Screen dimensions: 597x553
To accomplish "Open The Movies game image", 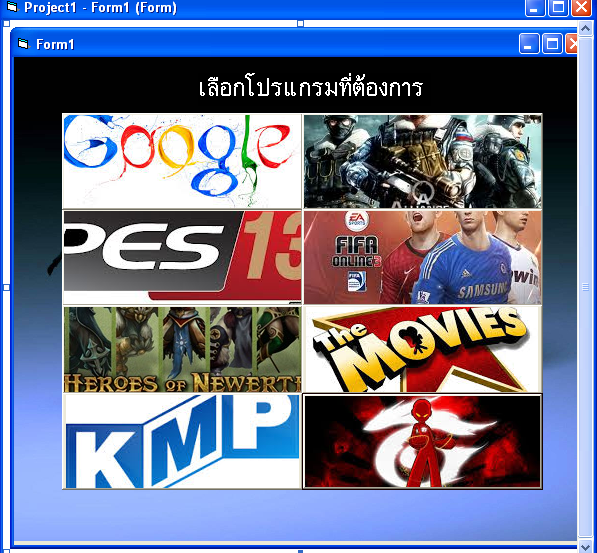I will pyautogui.click(x=423, y=349).
